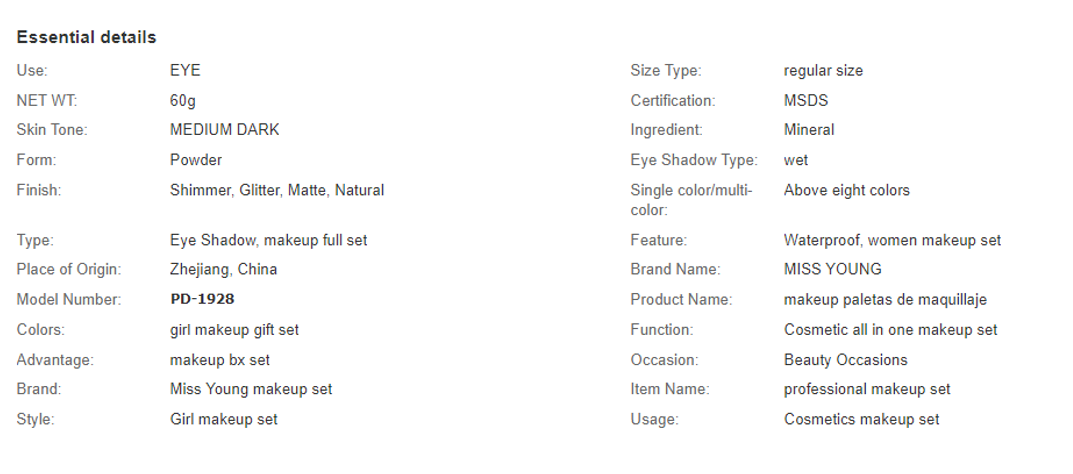Viewport: 1073px width, 474px height.
Task: Click the girl makeup gift set value
Action: tap(235, 330)
